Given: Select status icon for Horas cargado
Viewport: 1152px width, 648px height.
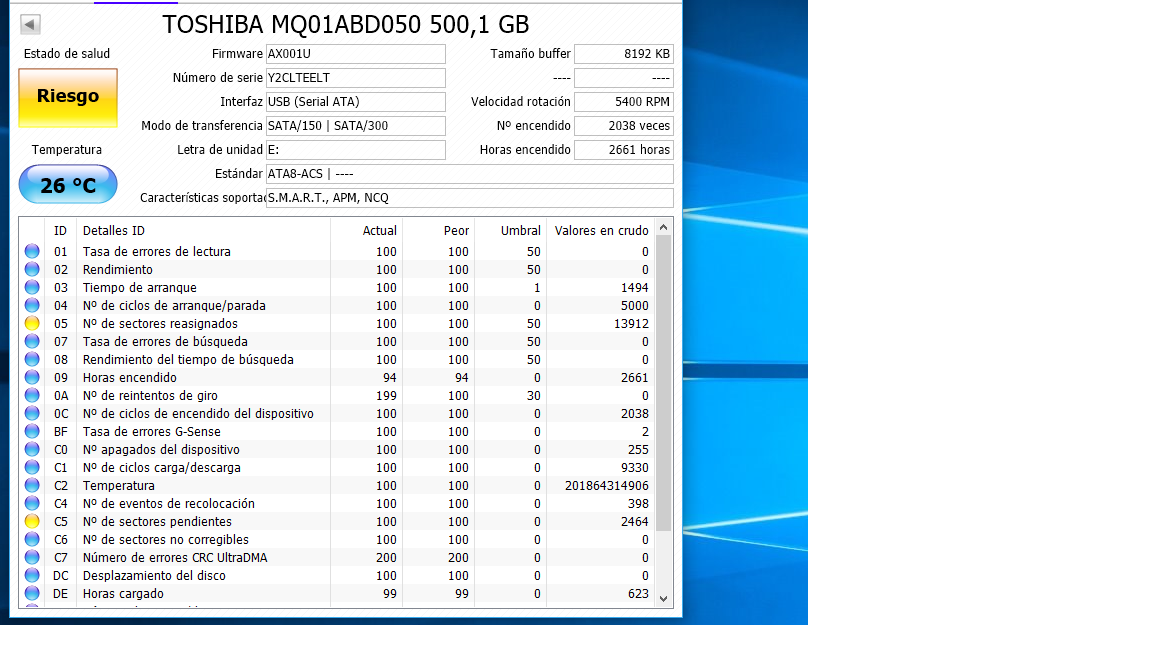Looking at the screenshot, I should pyautogui.click(x=32, y=594).
